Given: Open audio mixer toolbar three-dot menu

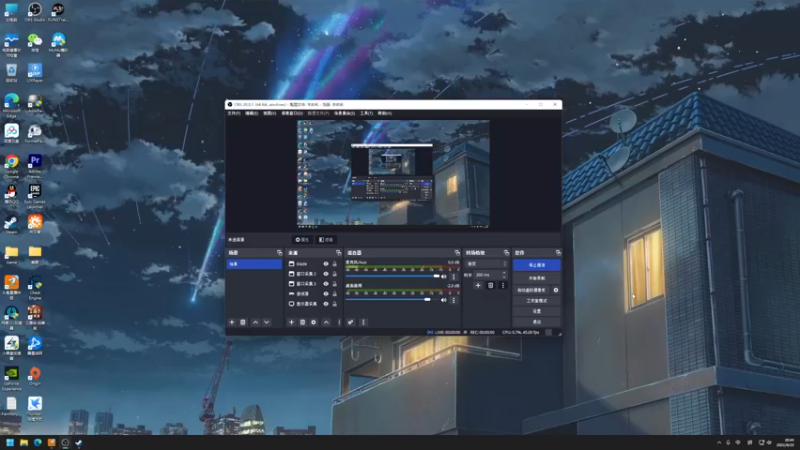Looking at the screenshot, I should pyautogui.click(x=363, y=322).
